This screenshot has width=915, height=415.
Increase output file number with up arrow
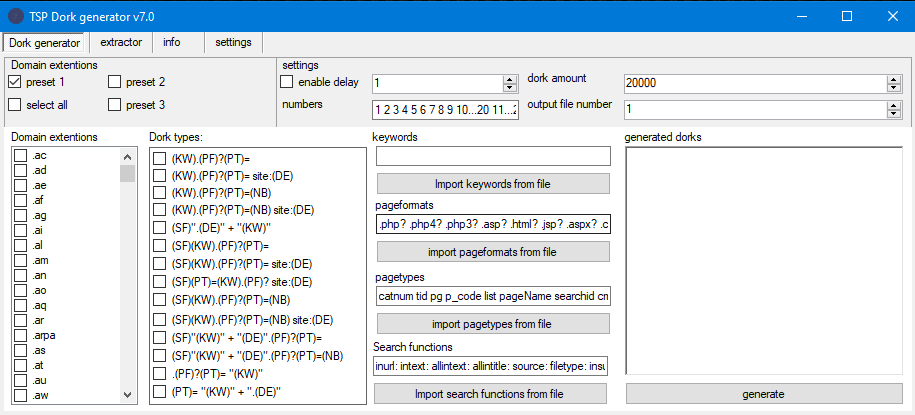[893, 106]
